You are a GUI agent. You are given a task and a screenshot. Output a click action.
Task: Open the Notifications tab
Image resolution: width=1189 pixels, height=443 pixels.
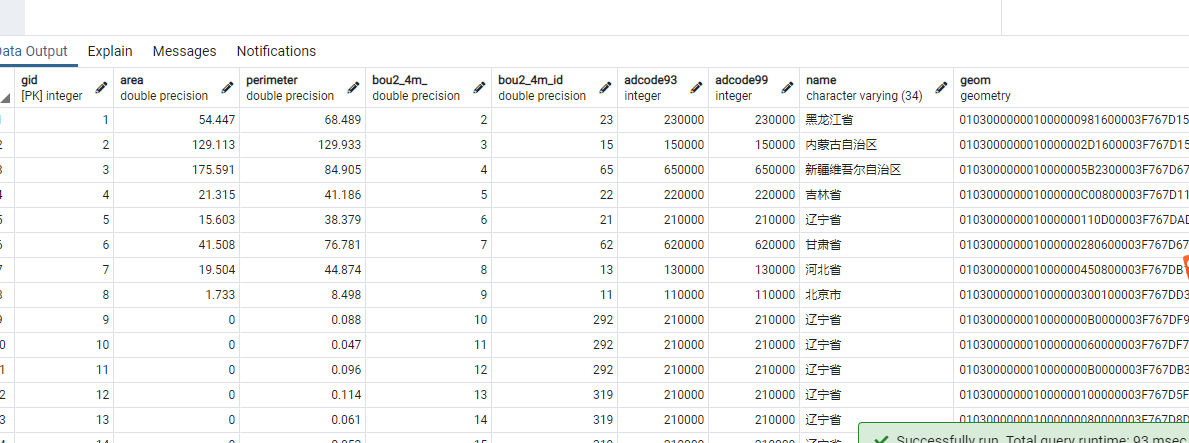tap(276, 51)
